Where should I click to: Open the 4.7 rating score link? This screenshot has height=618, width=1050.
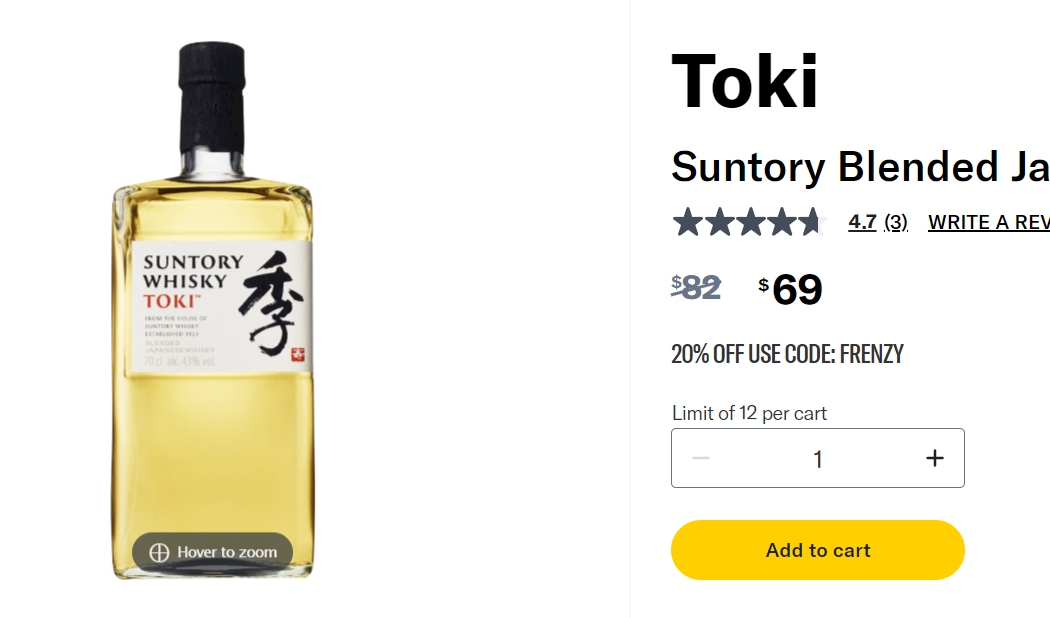(x=862, y=222)
